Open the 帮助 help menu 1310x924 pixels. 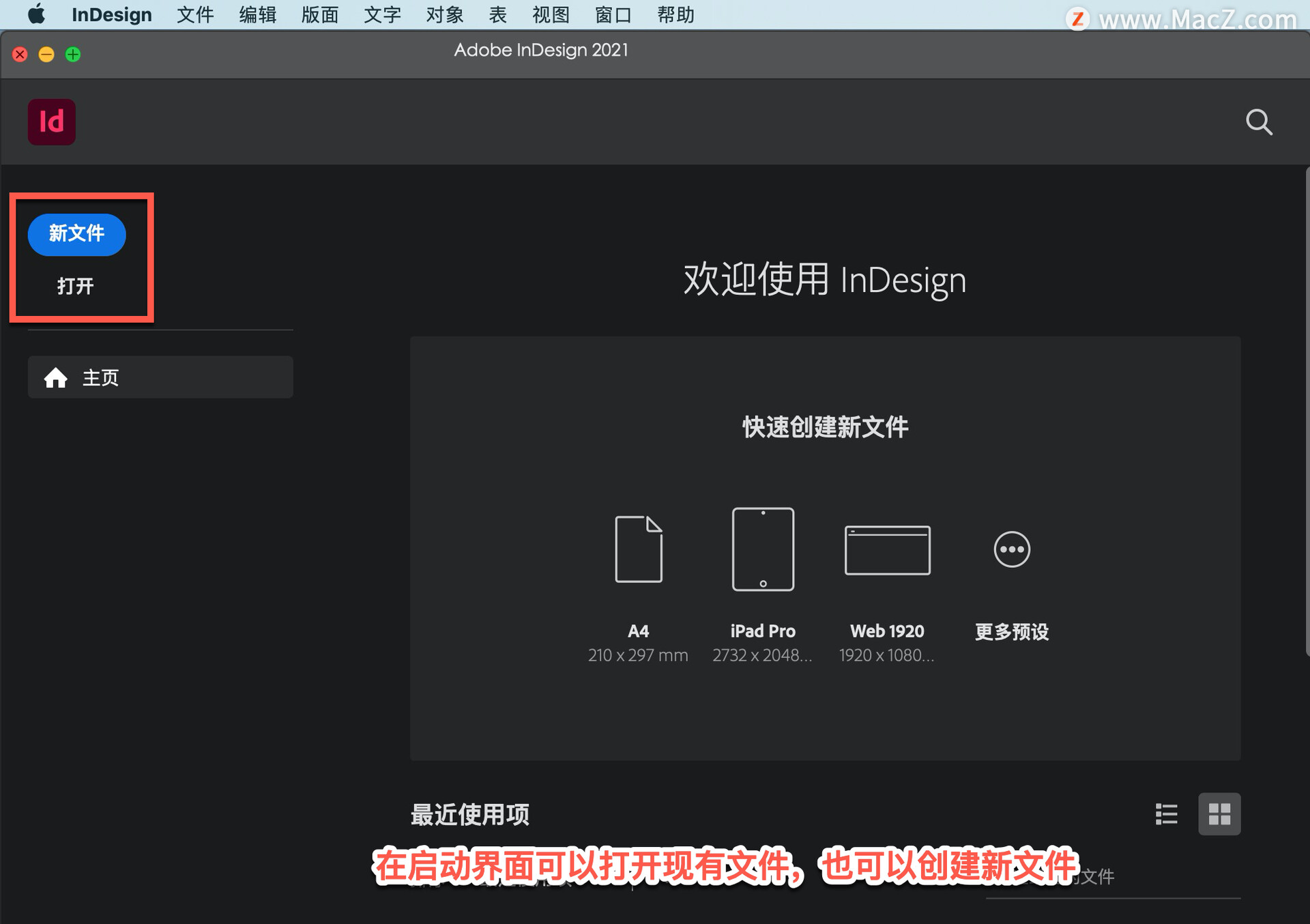click(675, 14)
